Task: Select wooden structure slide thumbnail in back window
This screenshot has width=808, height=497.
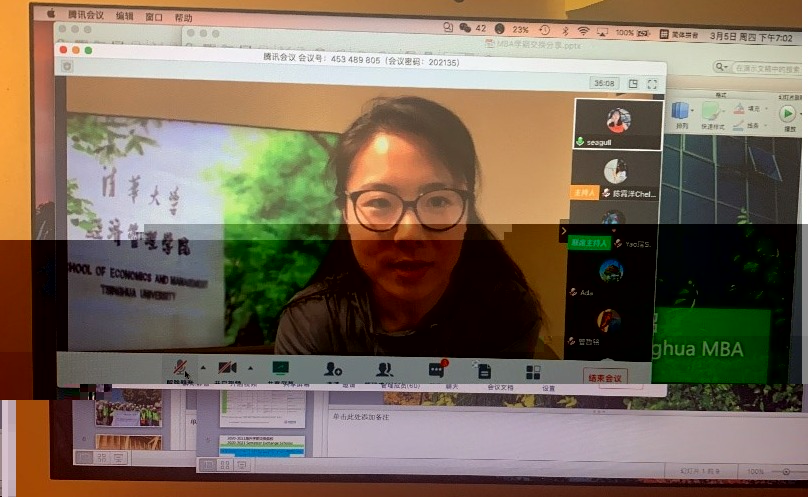Action: click(128, 442)
